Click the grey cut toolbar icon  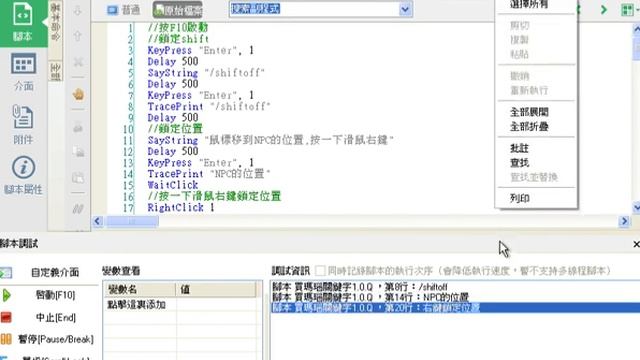click(x=78, y=127)
